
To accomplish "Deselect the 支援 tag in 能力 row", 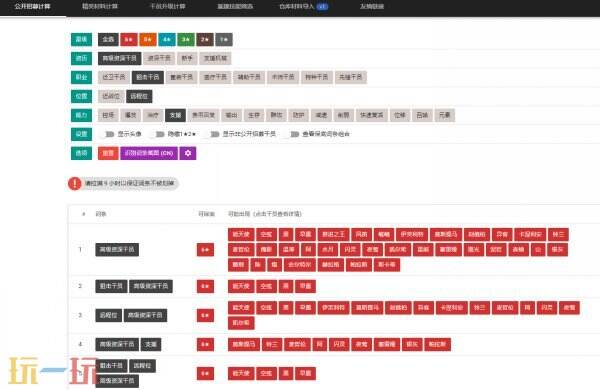I will (176, 115).
